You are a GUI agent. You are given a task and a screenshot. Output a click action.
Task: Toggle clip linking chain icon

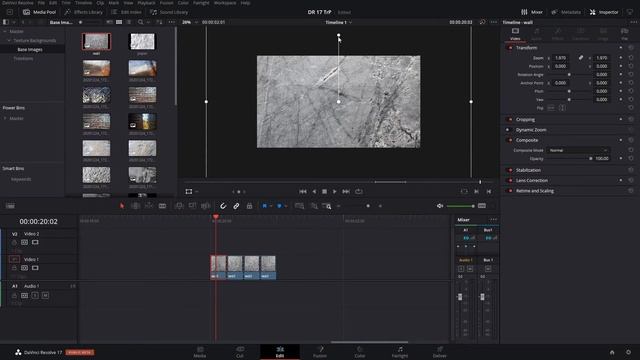[x=236, y=206]
